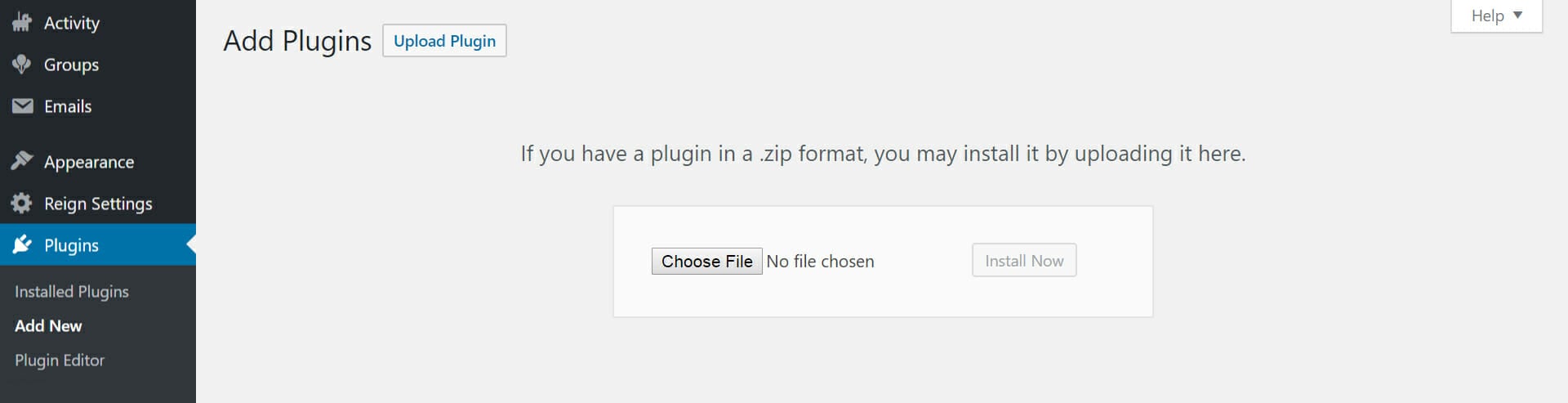Click the Emails envelope icon
This screenshot has height=403, width=1568.
(22, 106)
